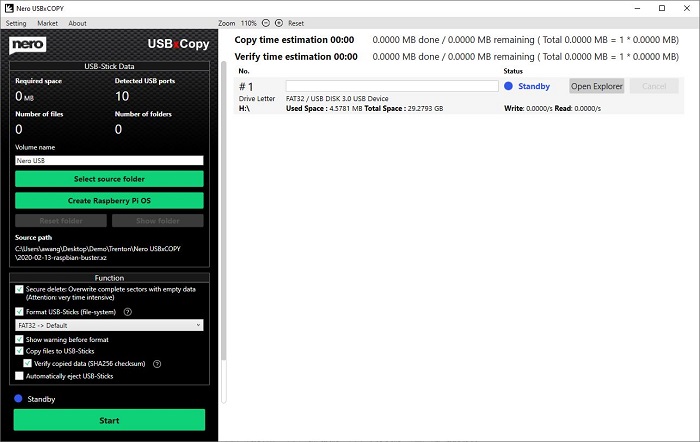Open the FAT32 -> Default file-system dropdown
Screen dimensions: 700x442
(109, 325)
